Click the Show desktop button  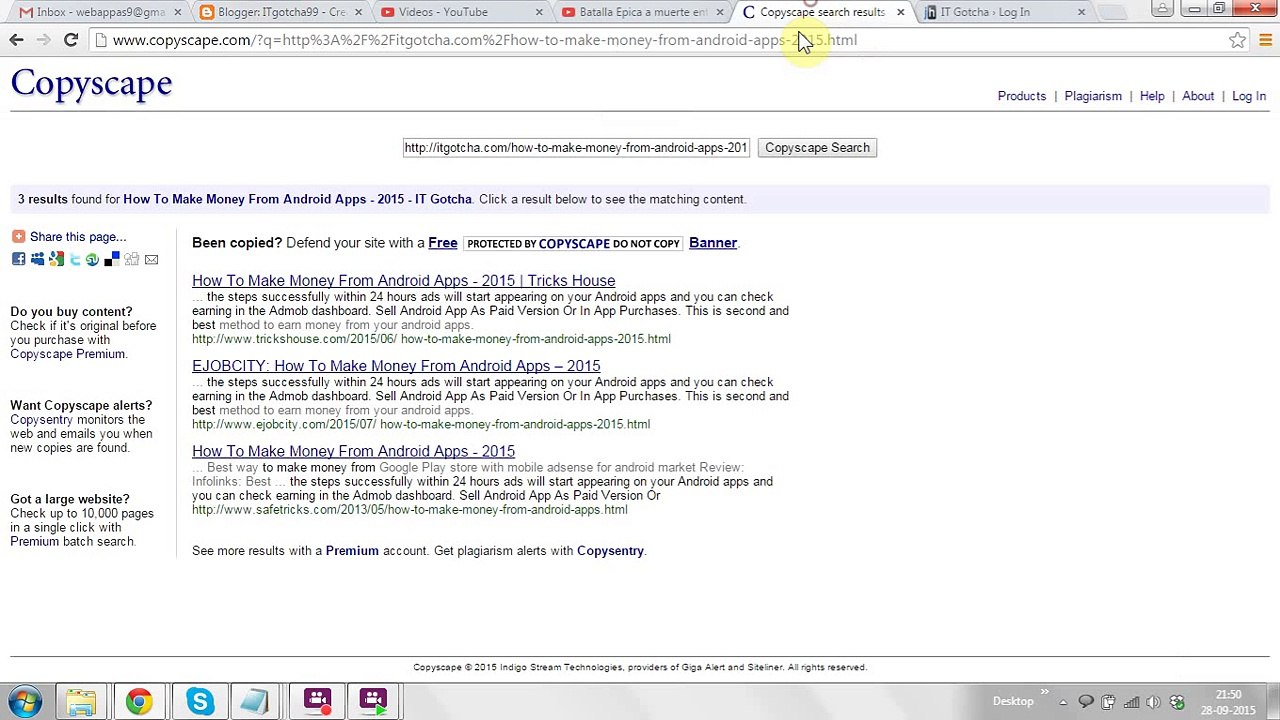pos(1272,702)
